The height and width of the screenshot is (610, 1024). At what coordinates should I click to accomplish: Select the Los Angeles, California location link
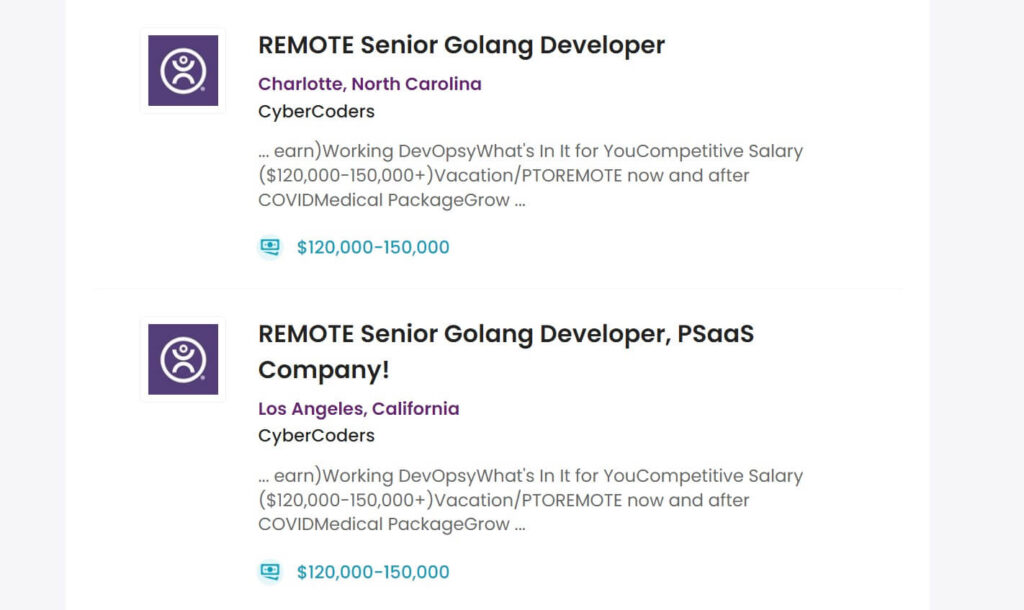358,409
